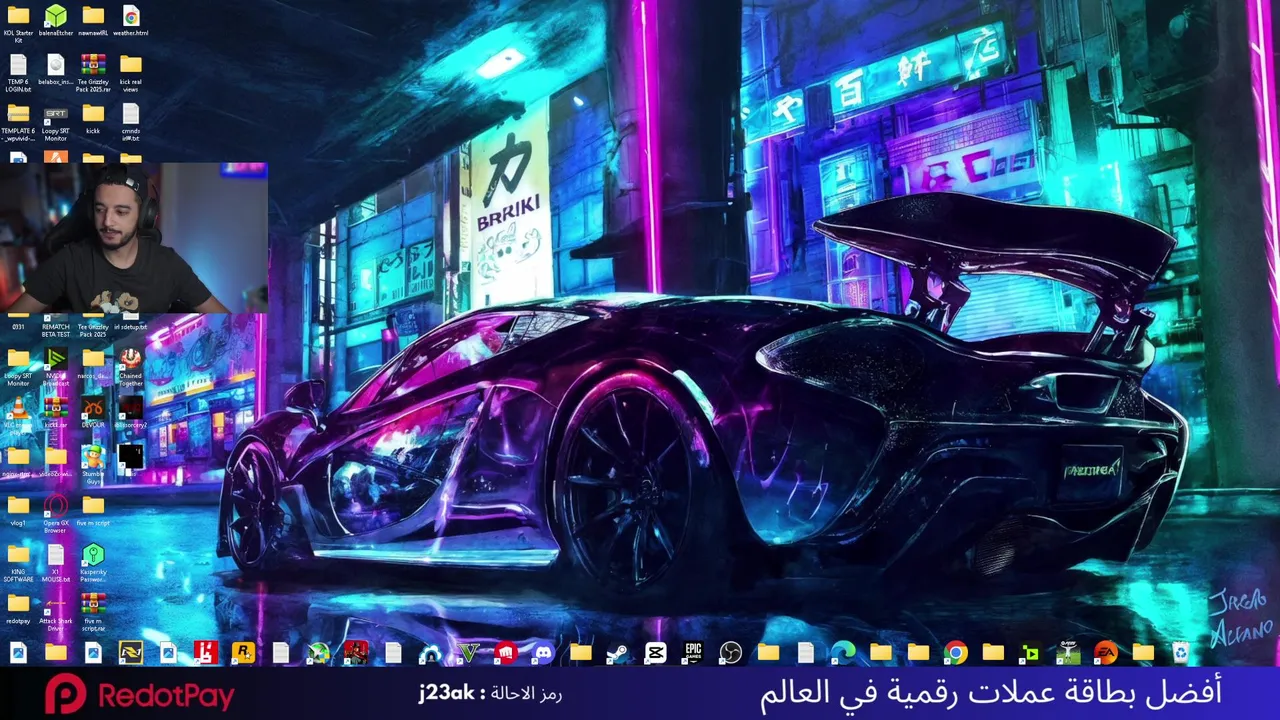The width and height of the screenshot is (1280, 720).
Task: Launch Chained Together game shortcut
Action: coord(131,366)
